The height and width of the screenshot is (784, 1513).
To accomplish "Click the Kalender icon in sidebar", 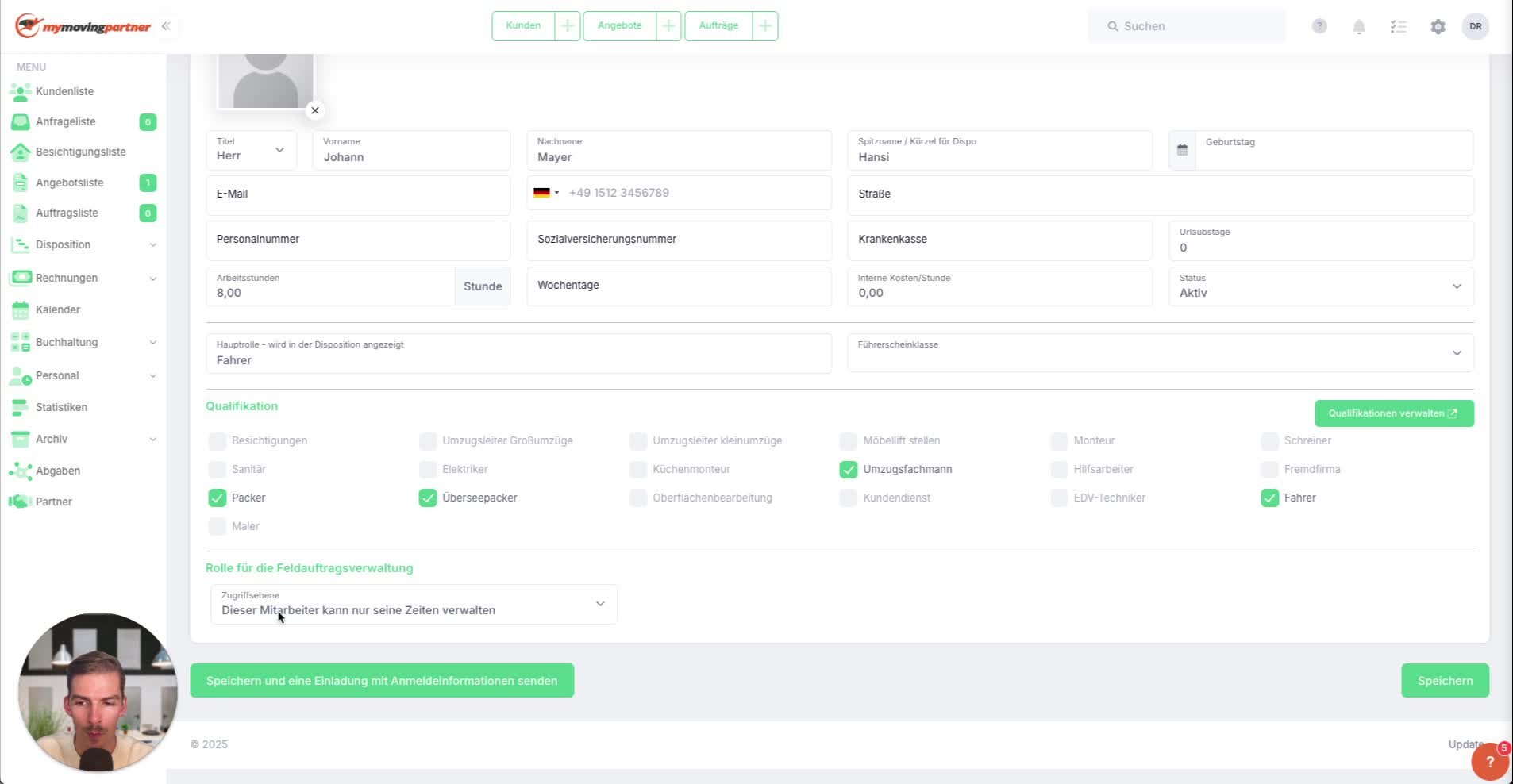I will [x=20, y=309].
